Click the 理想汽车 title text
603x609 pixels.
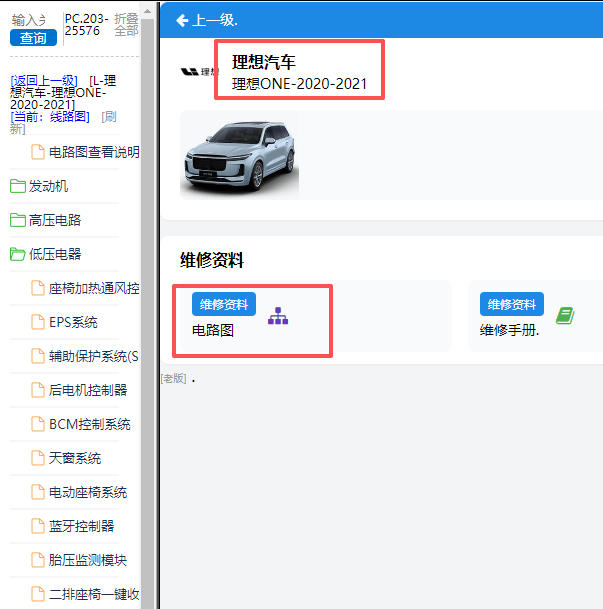pyautogui.click(x=264, y=62)
